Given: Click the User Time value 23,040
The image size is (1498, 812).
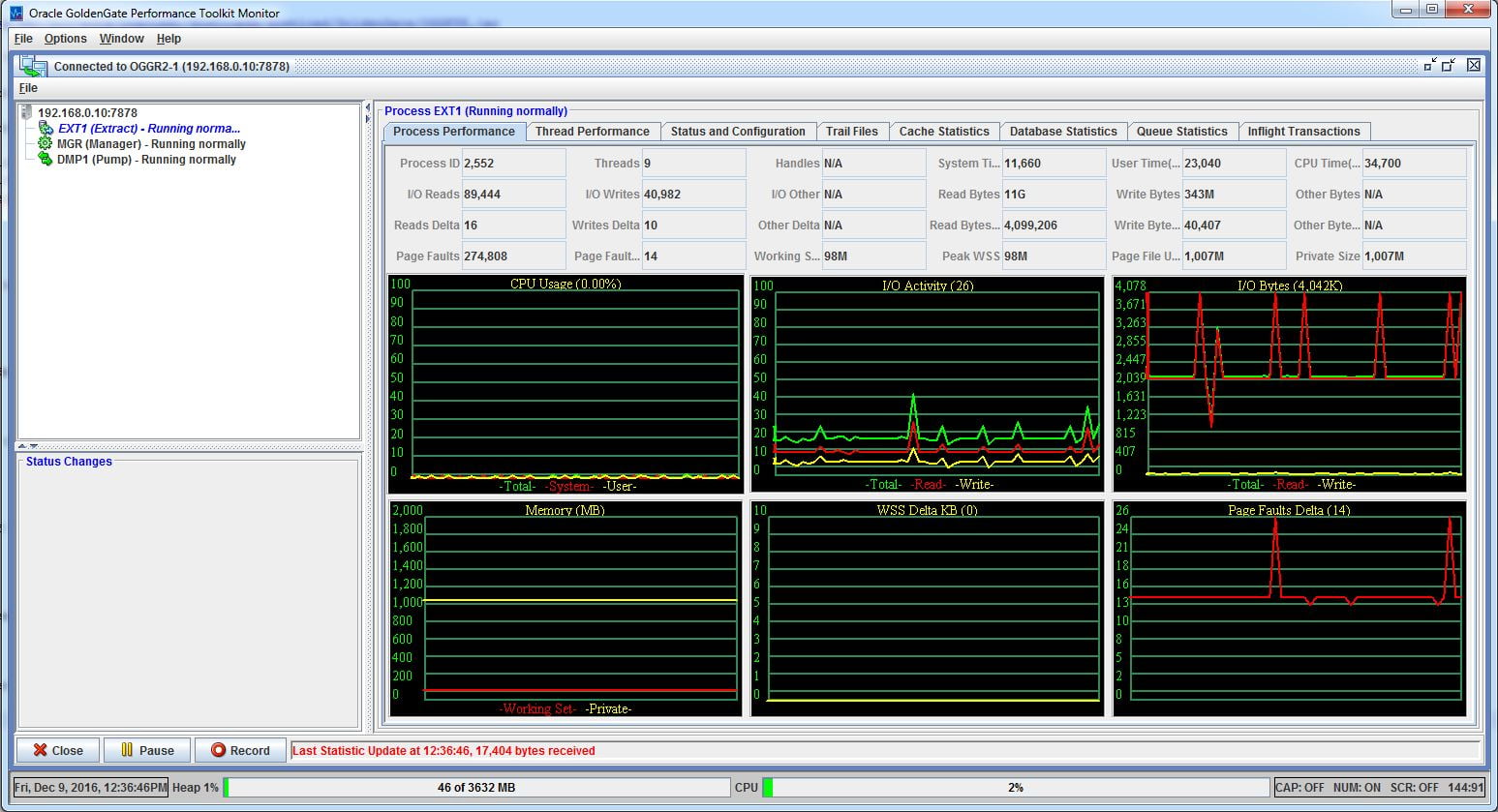Looking at the screenshot, I should pyautogui.click(x=1234, y=164).
